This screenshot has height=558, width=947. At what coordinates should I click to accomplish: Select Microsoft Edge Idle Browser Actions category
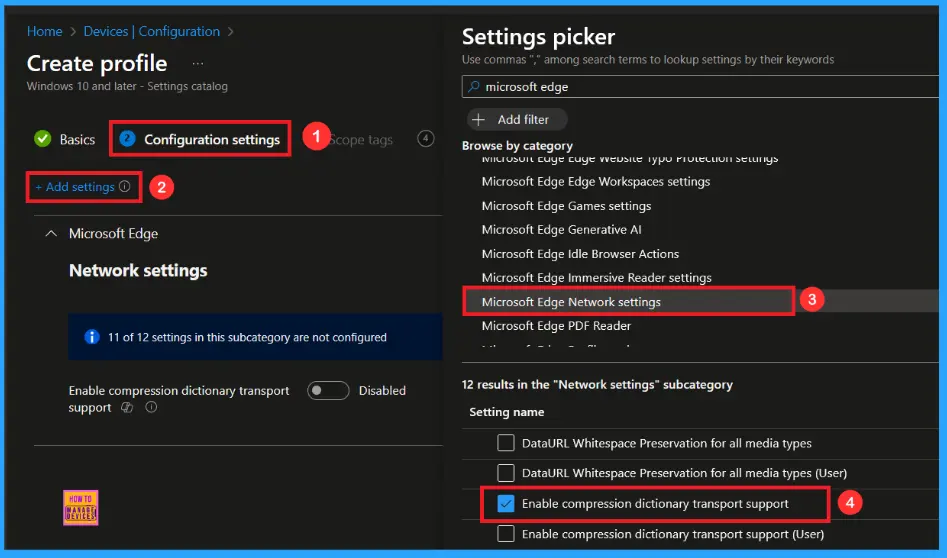(580, 254)
